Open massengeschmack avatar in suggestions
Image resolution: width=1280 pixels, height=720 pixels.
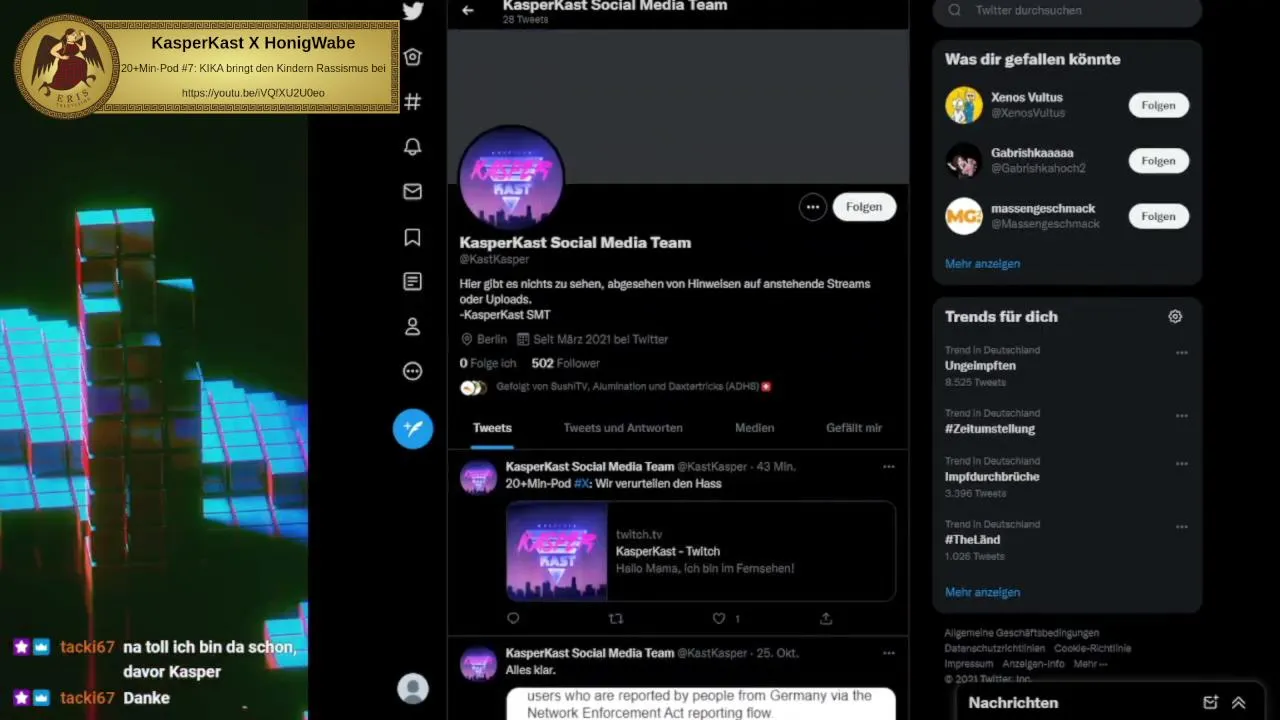click(964, 216)
